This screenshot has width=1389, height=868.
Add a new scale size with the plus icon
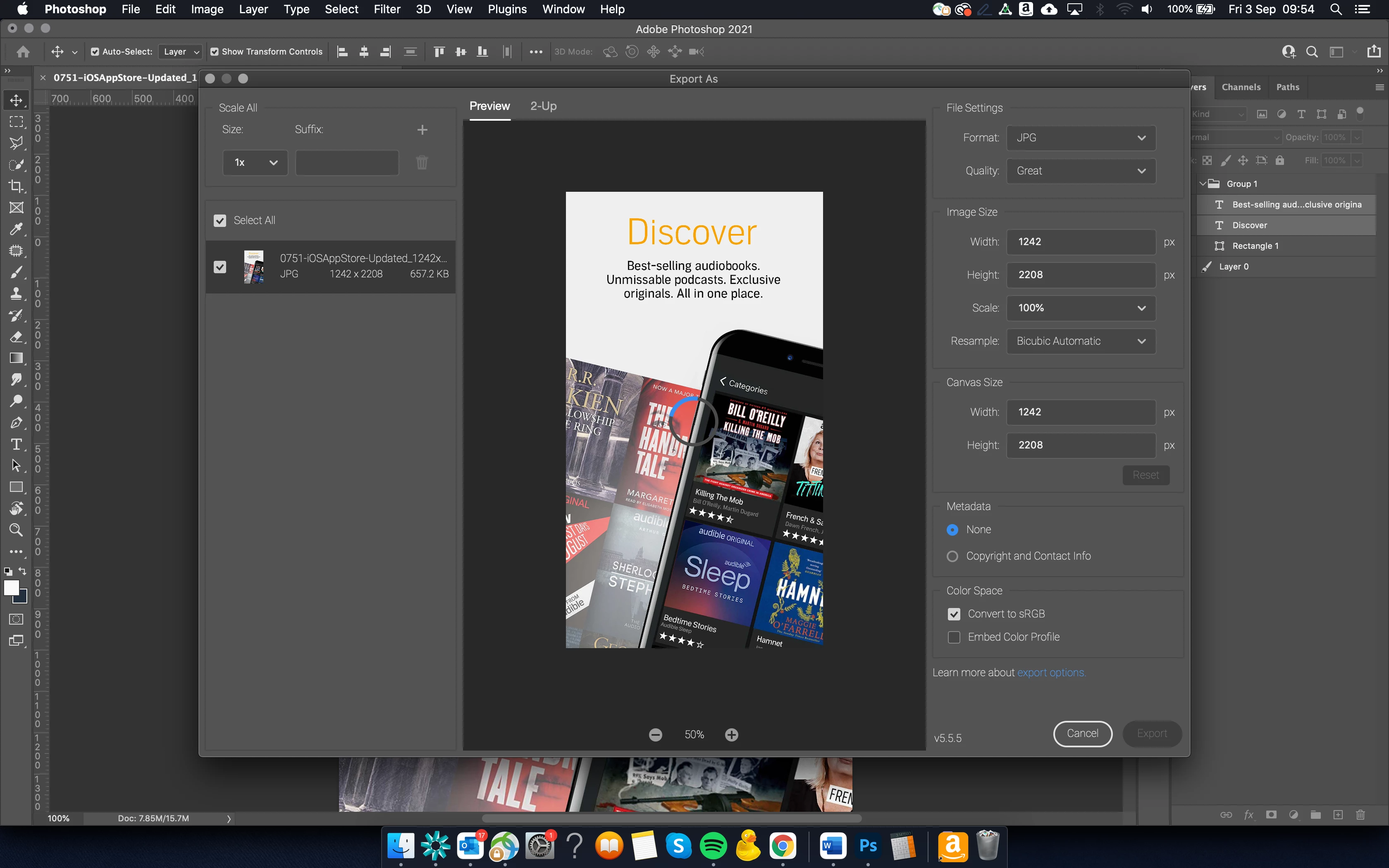point(422,130)
